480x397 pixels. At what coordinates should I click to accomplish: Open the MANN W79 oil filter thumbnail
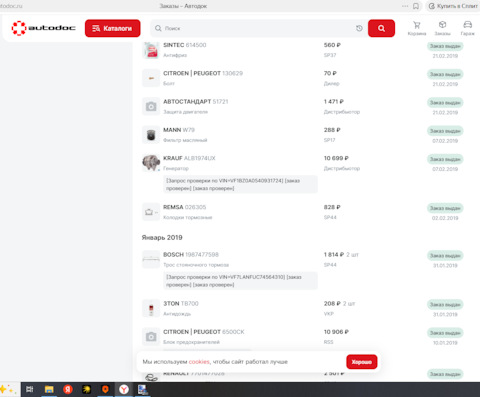(151, 135)
